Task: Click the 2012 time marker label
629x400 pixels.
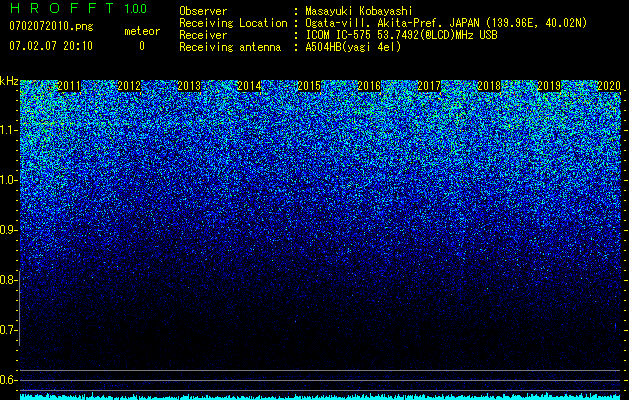Action: 129,86
